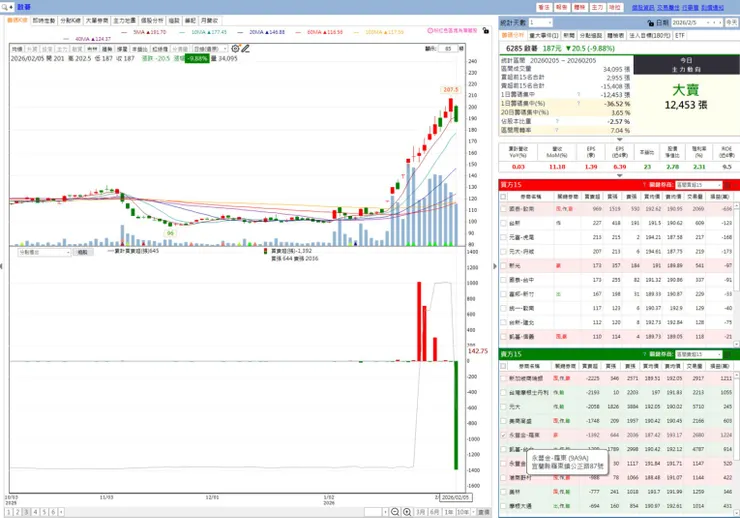
Task: Tick checkbox for 元富-虎尾 buyer row
Action: [x=503, y=237]
